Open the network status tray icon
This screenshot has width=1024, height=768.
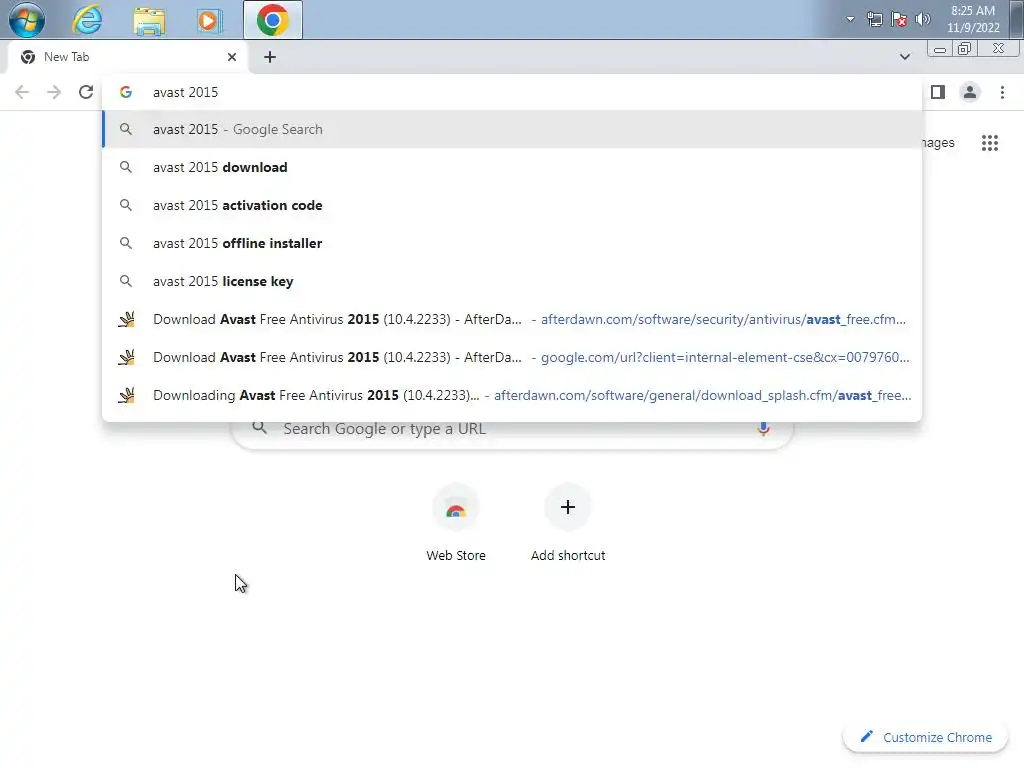coord(874,19)
